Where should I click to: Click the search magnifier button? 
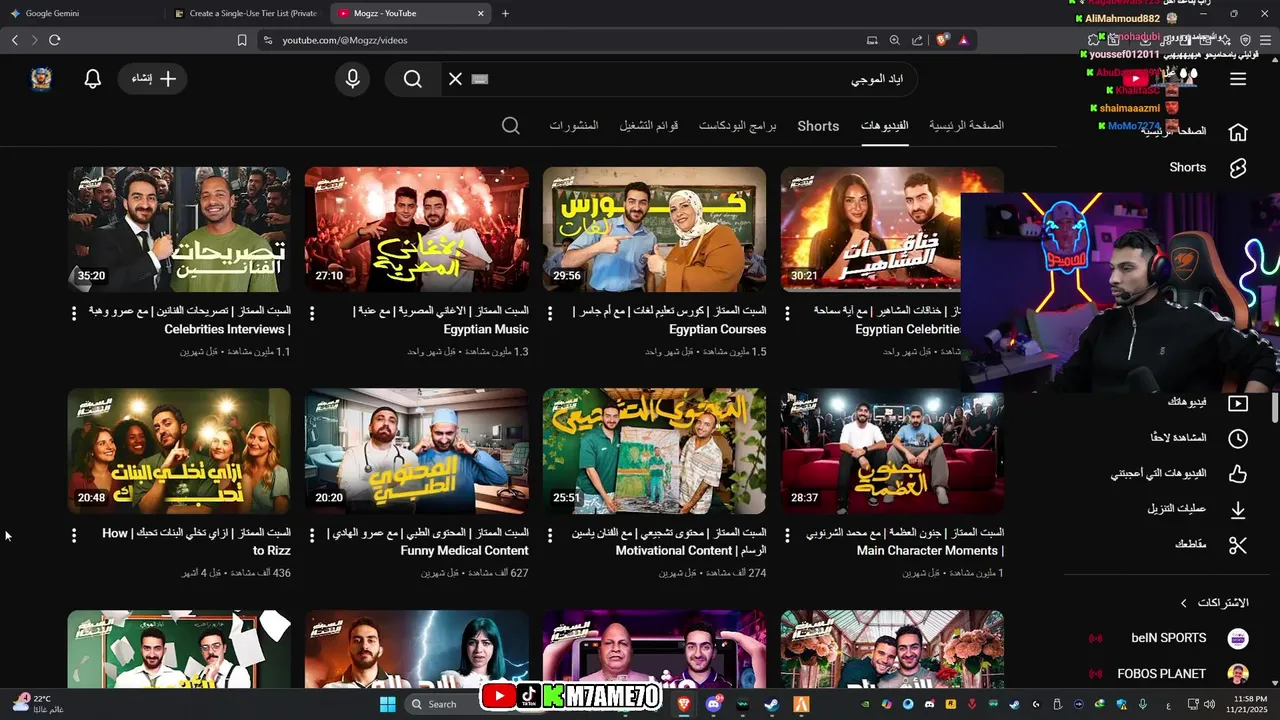(413, 79)
